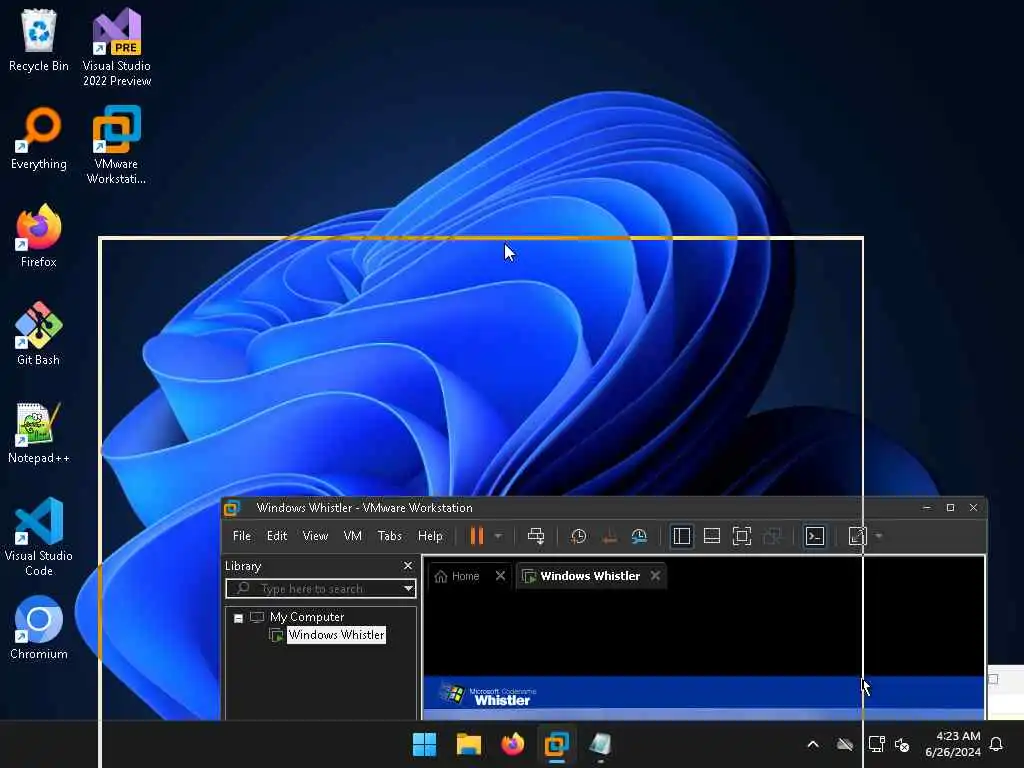Screen dimensions: 1024x768
Task: Select My Computer in the Library tree
Action: (307, 617)
